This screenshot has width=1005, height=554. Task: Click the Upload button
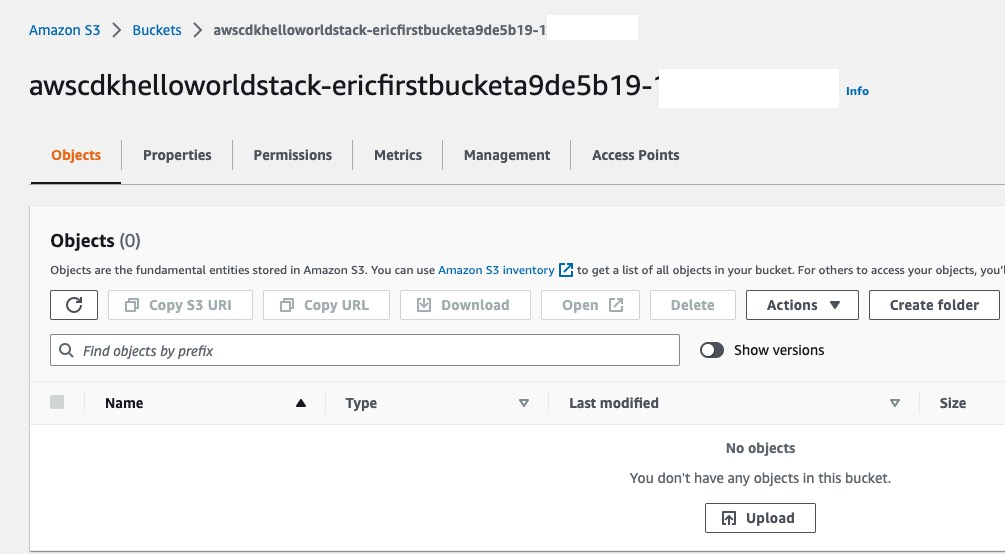[760, 518]
